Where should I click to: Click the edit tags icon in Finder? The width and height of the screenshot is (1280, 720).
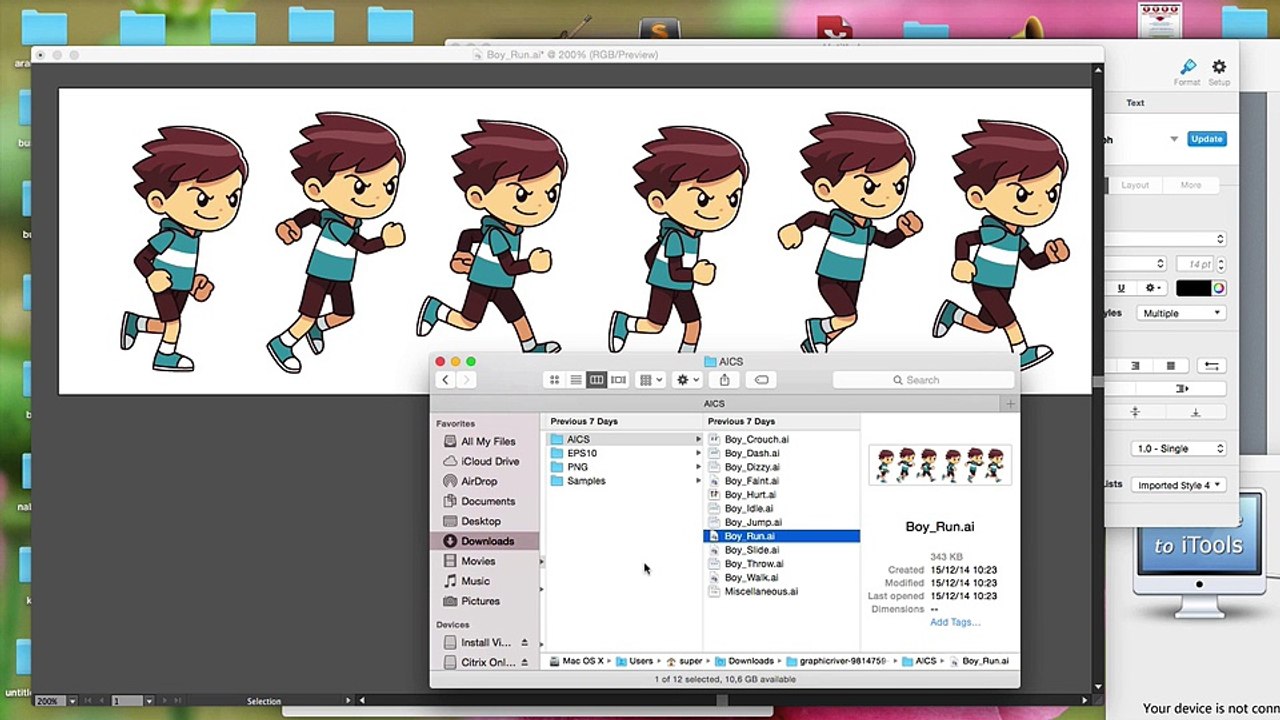point(761,380)
